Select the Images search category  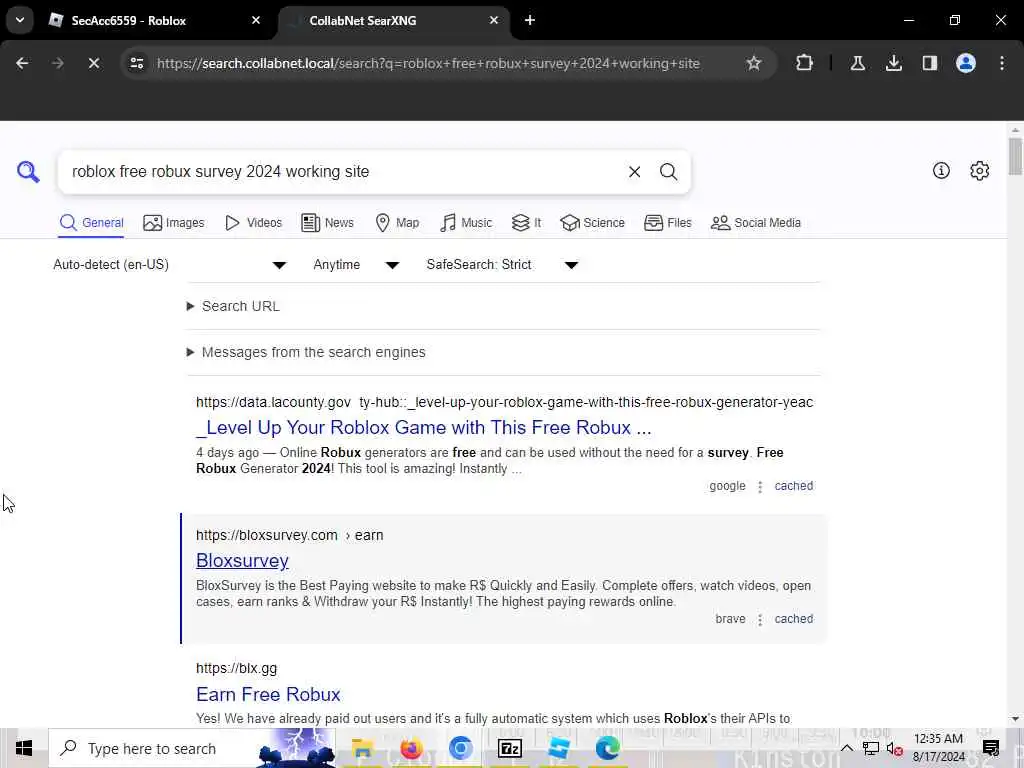point(174,223)
